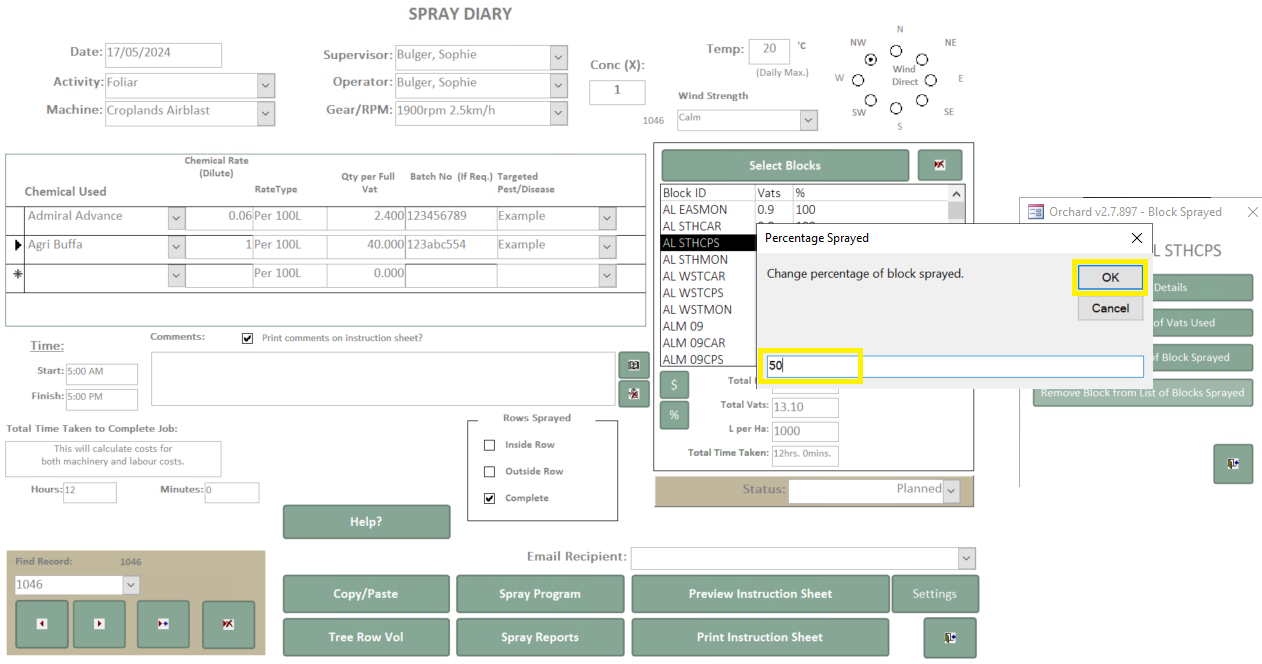Create a new spray record

coord(163,624)
